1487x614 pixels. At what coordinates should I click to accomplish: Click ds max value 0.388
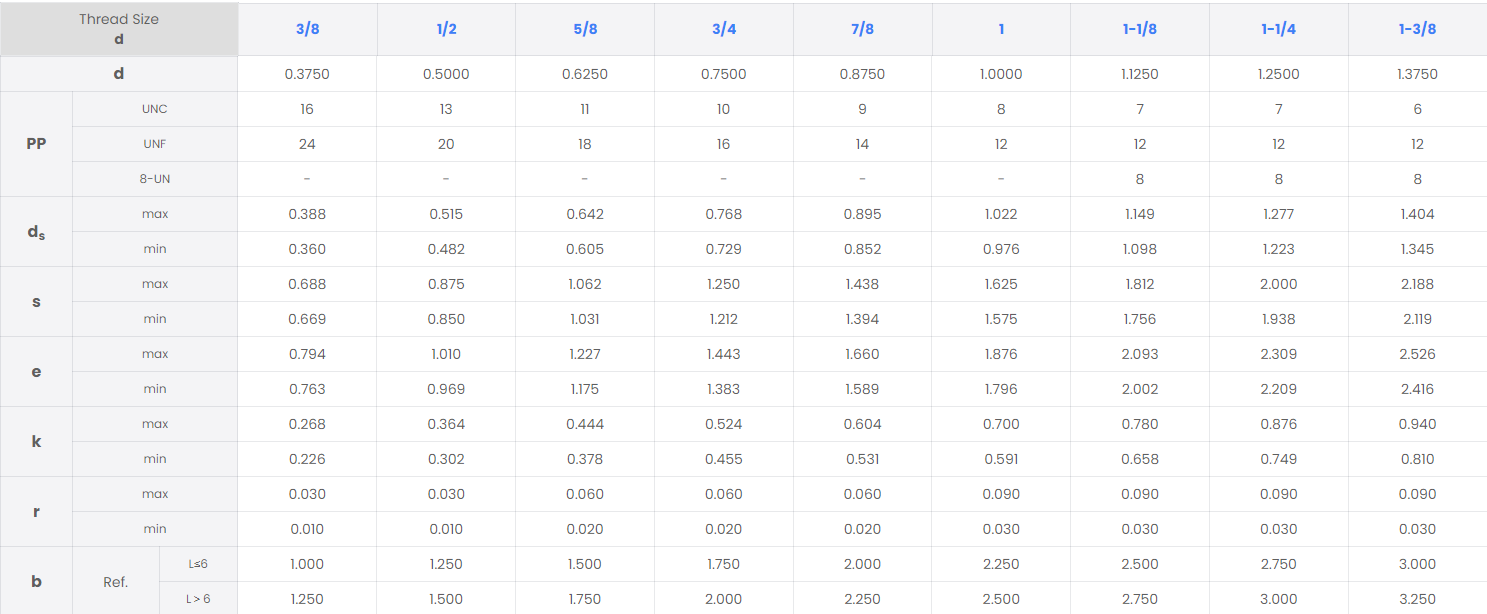[307, 214]
